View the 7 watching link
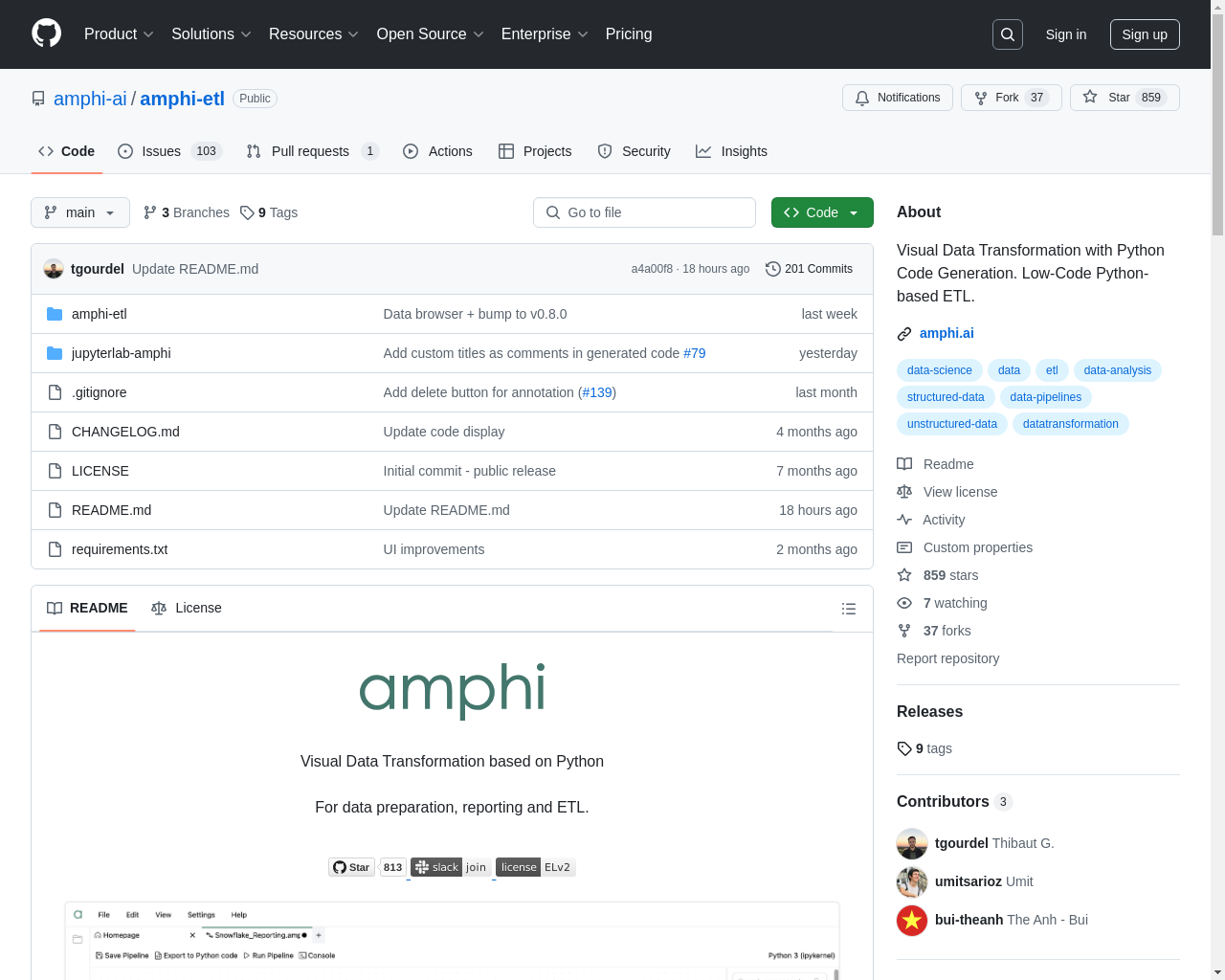The height and width of the screenshot is (980, 1225). [942, 603]
